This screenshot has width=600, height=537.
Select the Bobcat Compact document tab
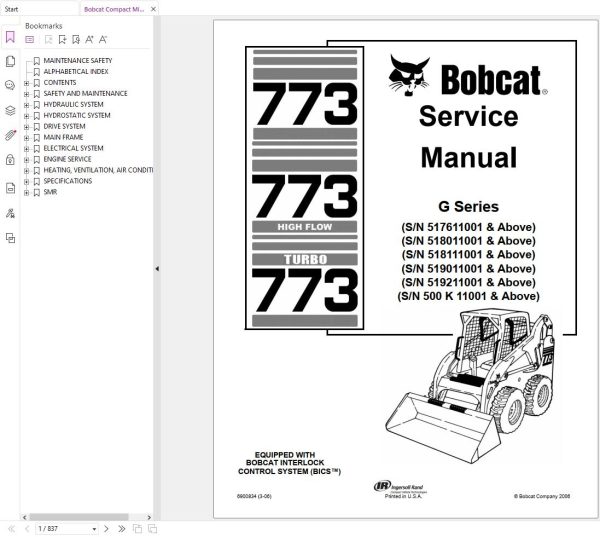(114, 9)
